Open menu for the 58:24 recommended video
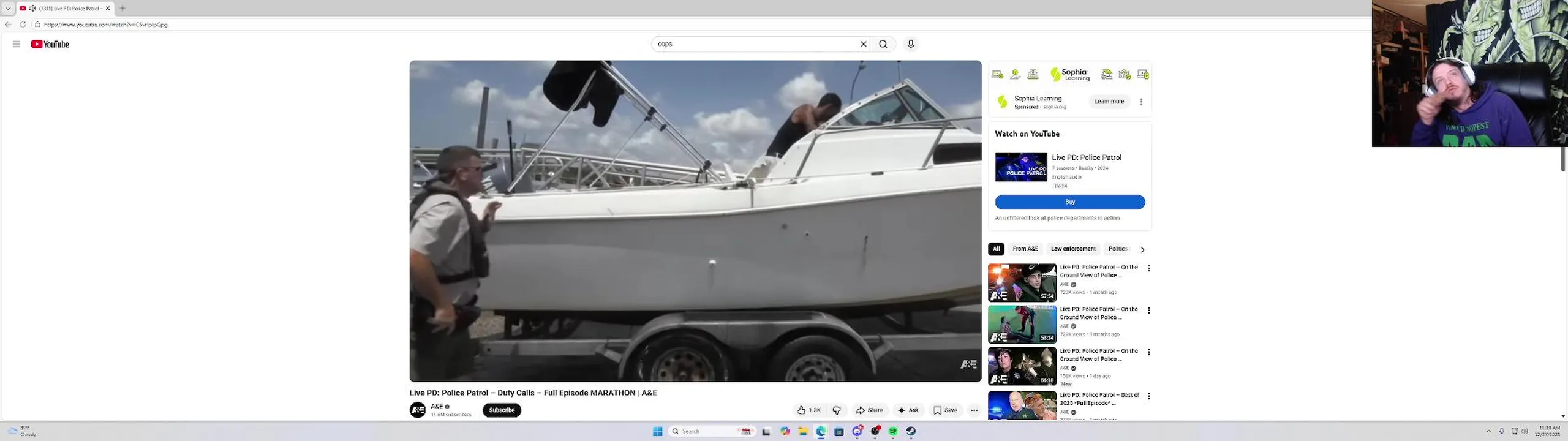1568x441 pixels. [1149, 311]
